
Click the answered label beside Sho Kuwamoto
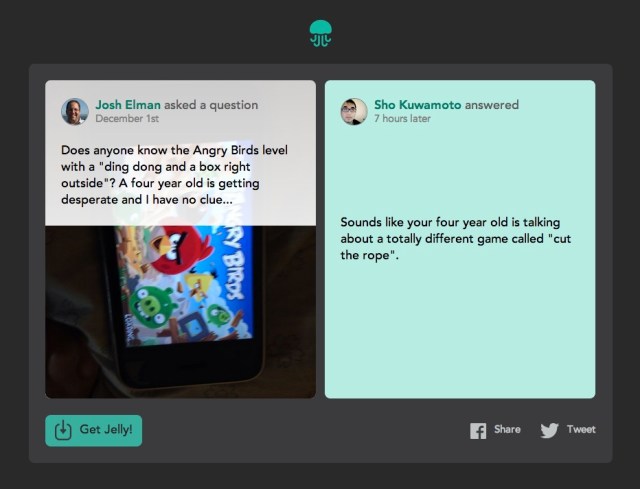(492, 105)
